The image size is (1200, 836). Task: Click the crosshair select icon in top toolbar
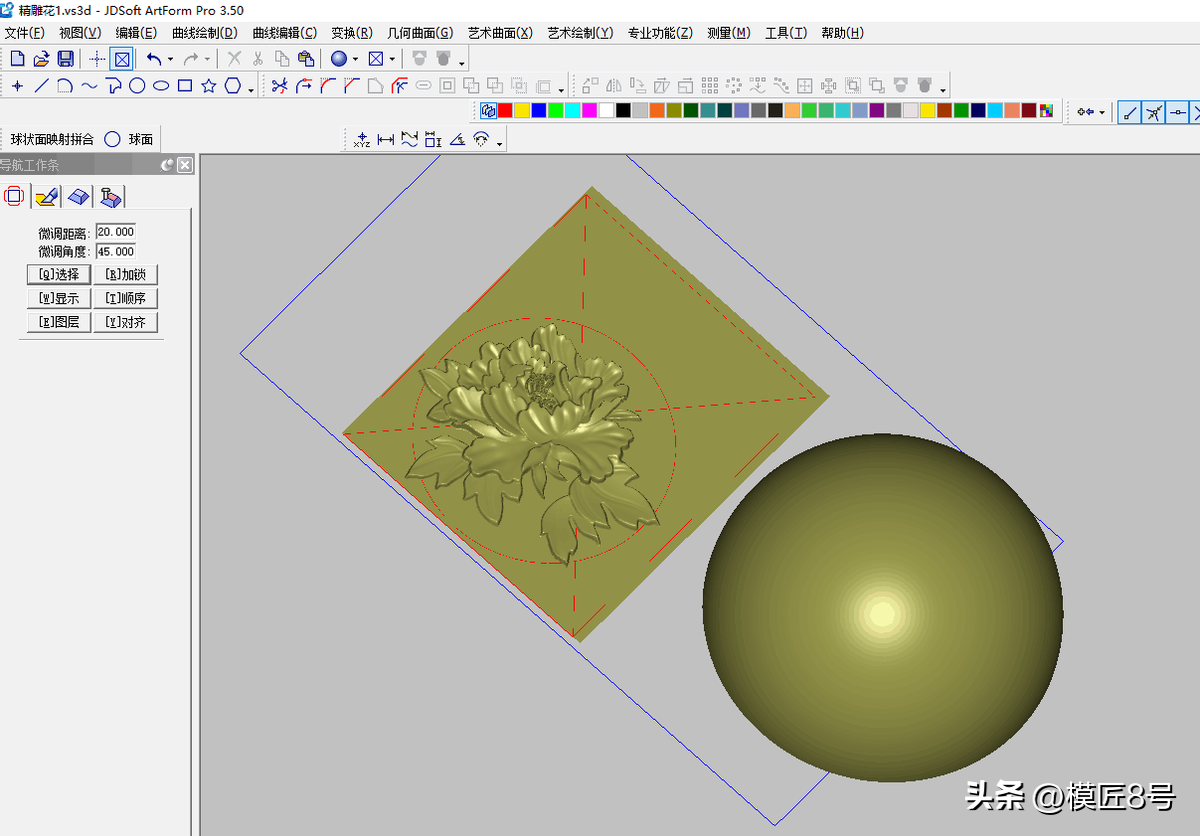pos(97,59)
